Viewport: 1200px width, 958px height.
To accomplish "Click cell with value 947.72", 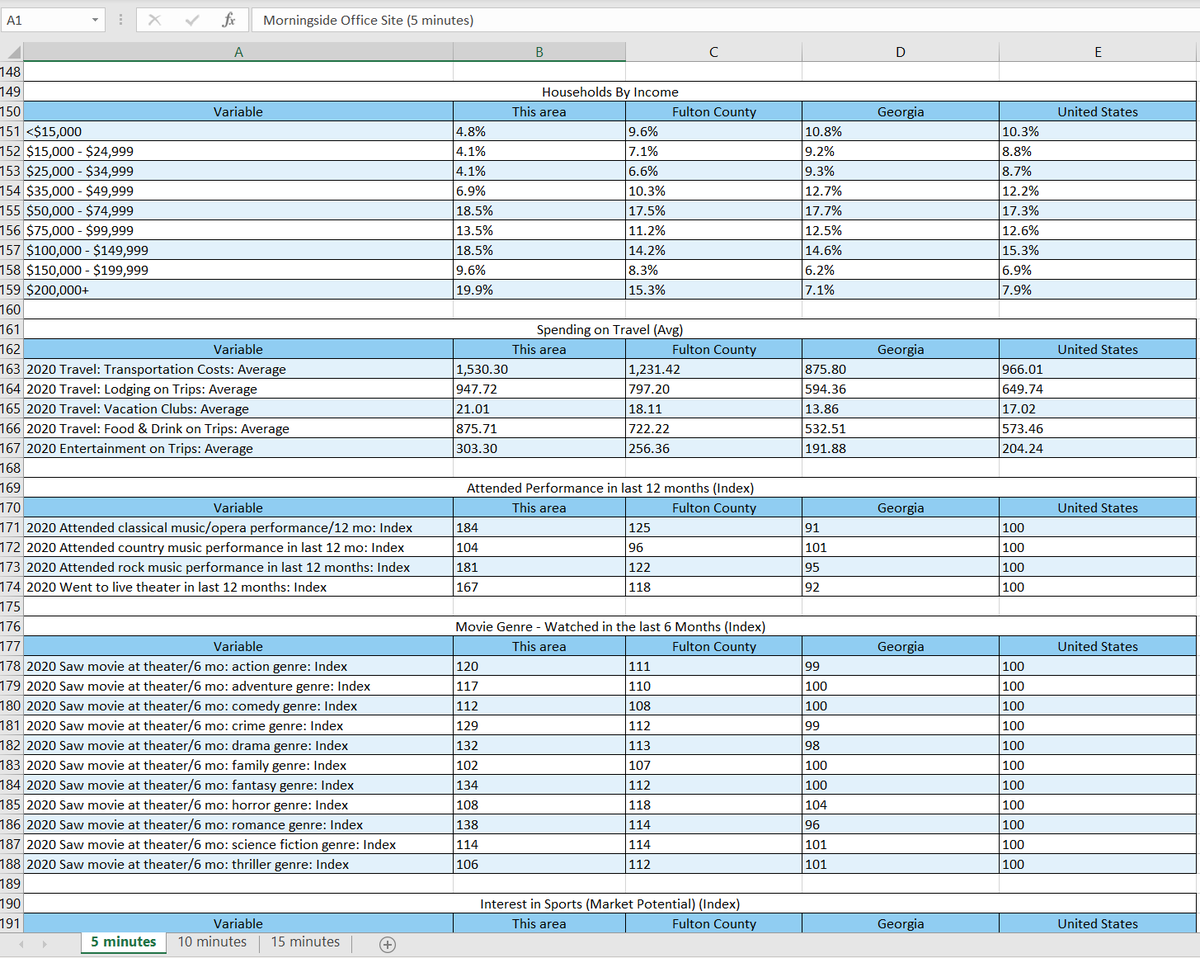I will point(539,389).
